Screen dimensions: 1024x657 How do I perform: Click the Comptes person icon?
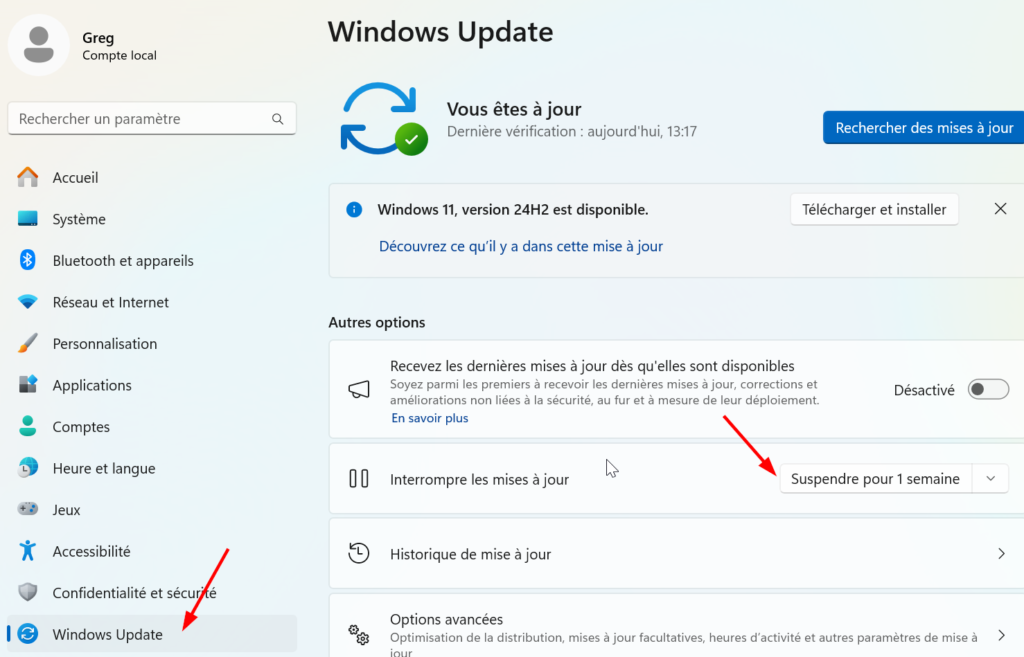27,426
